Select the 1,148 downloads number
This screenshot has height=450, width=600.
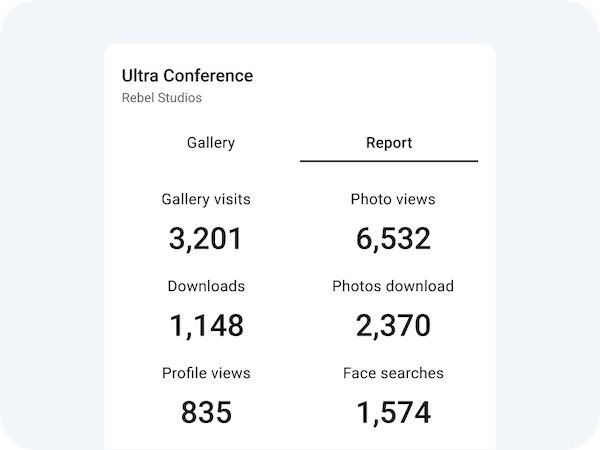pos(206,326)
